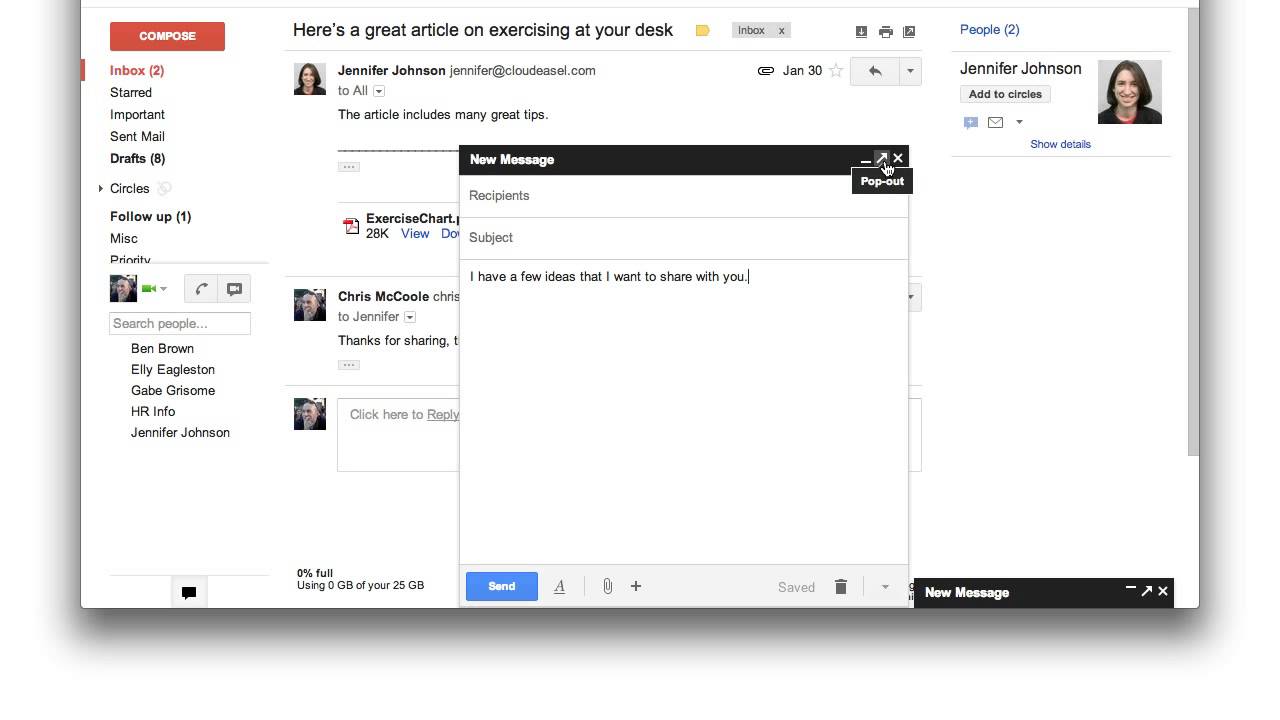This screenshot has height=720, width=1280.
Task: Open formatting options in compose toolbar
Action: tap(559, 587)
